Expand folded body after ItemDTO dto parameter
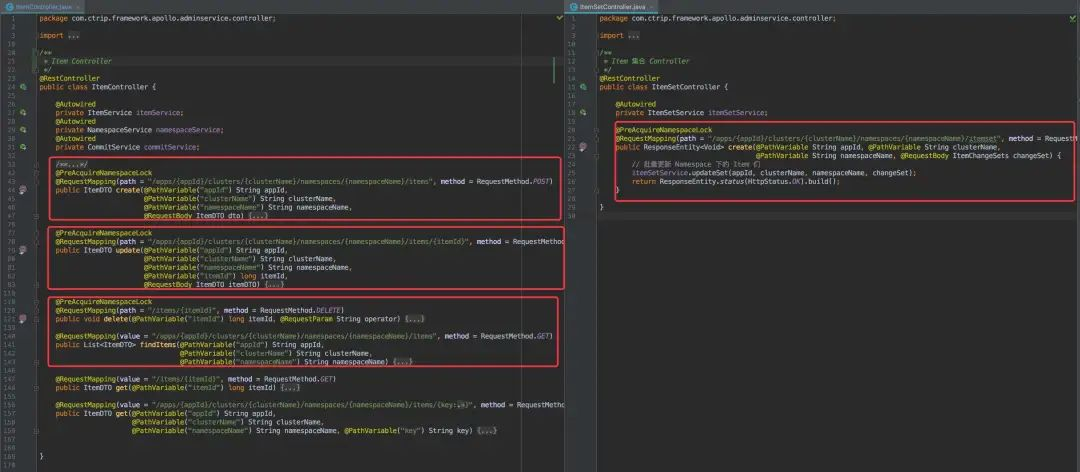This screenshot has height=472, width=1080. pos(258,216)
